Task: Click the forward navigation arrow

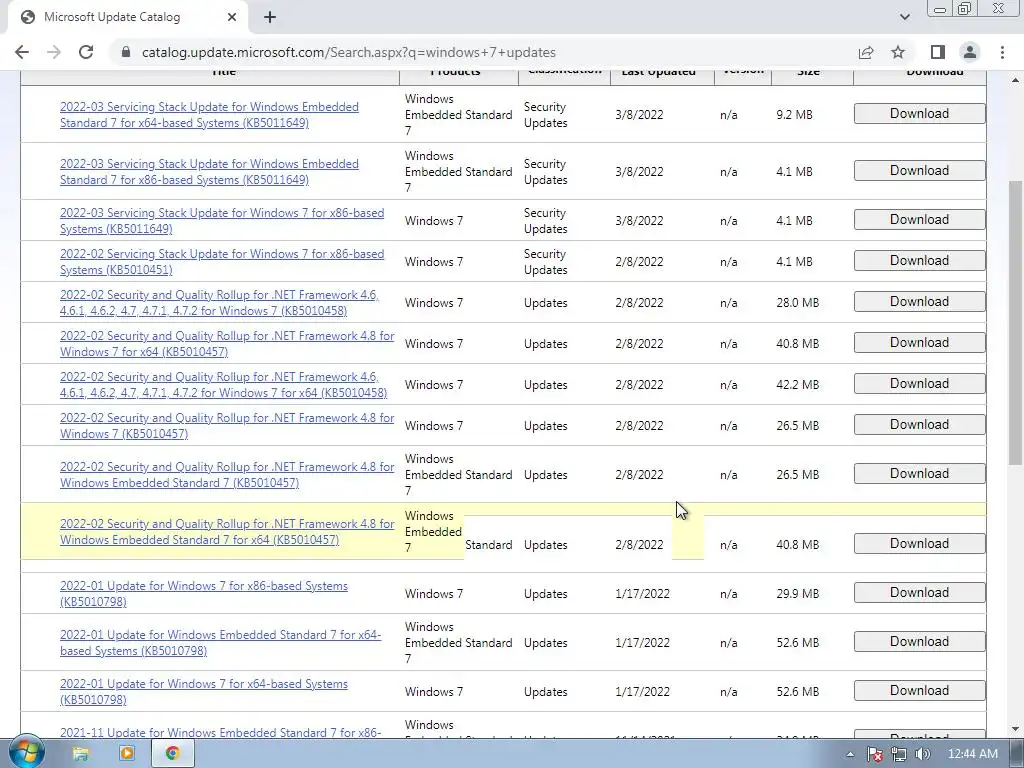Action: 54,52
